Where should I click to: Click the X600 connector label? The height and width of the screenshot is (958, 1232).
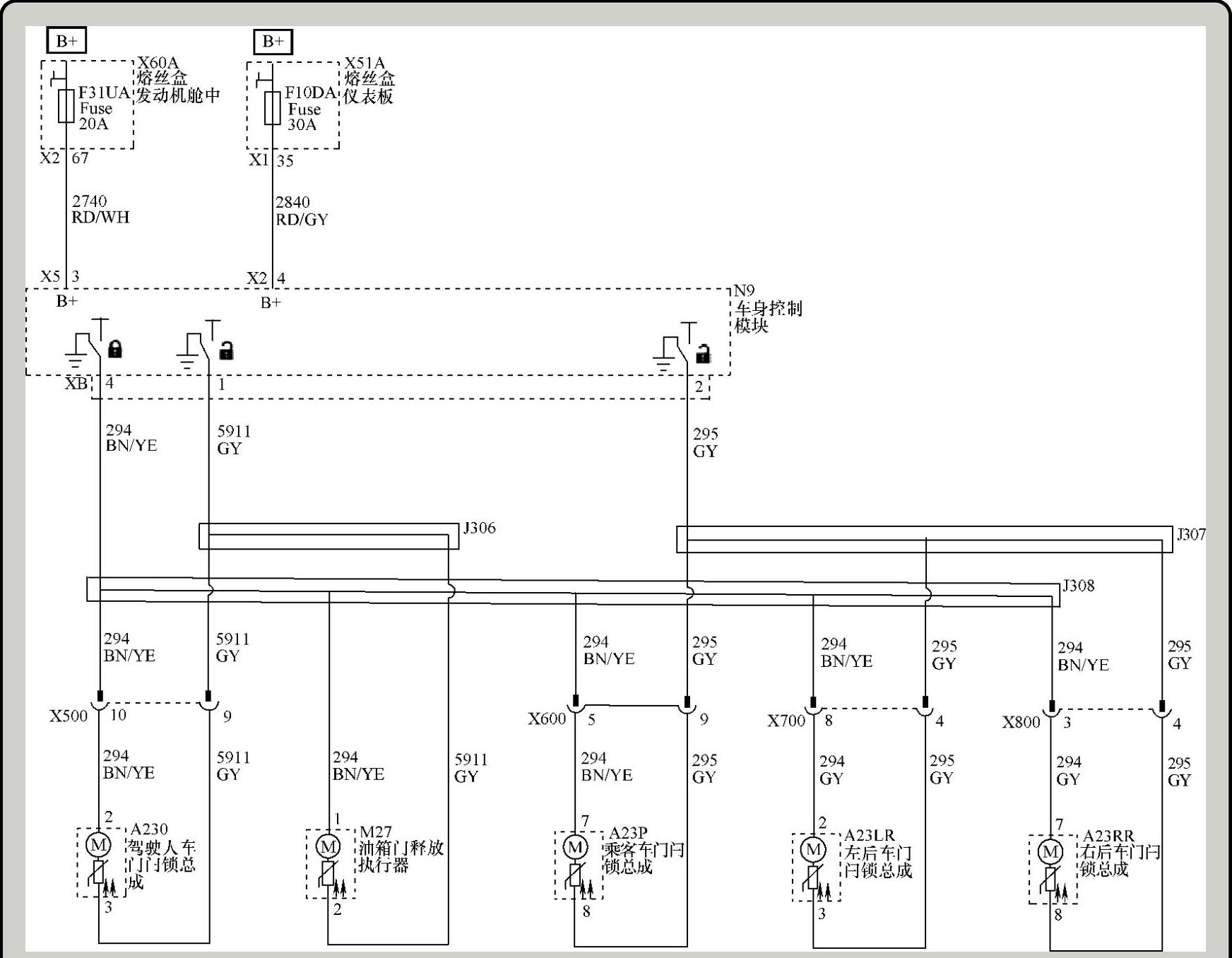[547, 719]
